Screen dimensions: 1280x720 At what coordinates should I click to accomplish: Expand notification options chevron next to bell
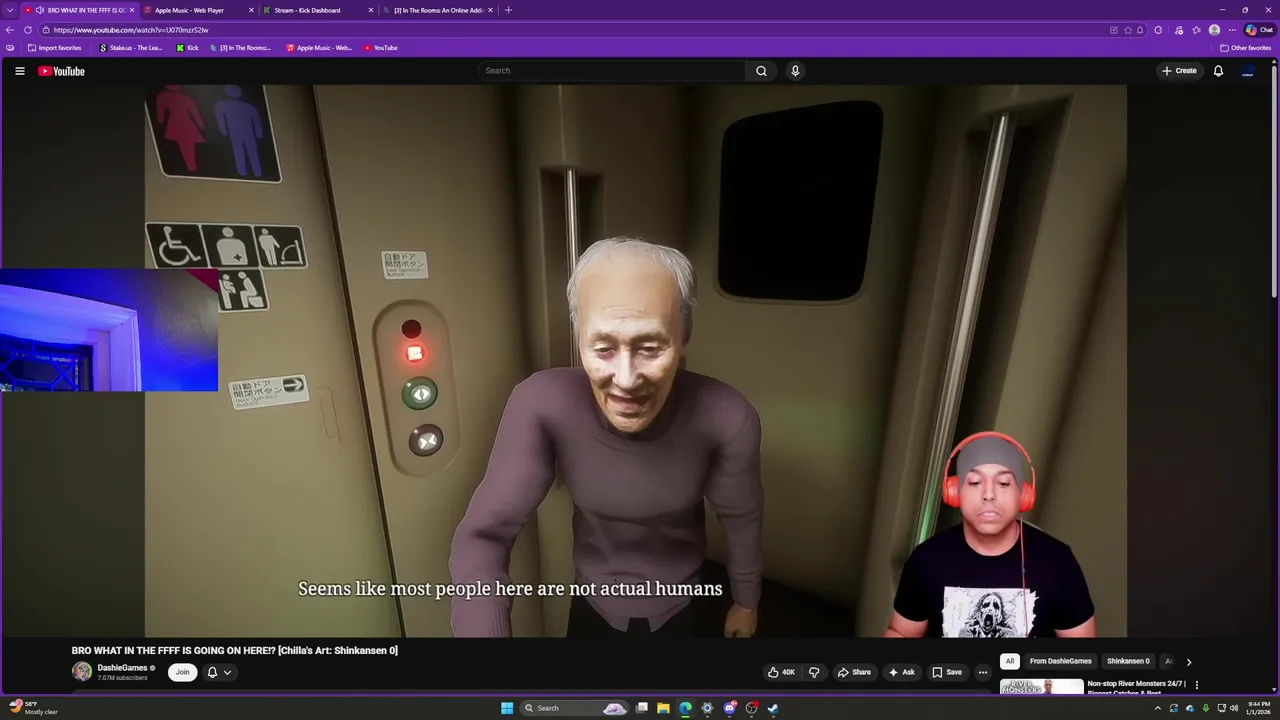point(228,672)
